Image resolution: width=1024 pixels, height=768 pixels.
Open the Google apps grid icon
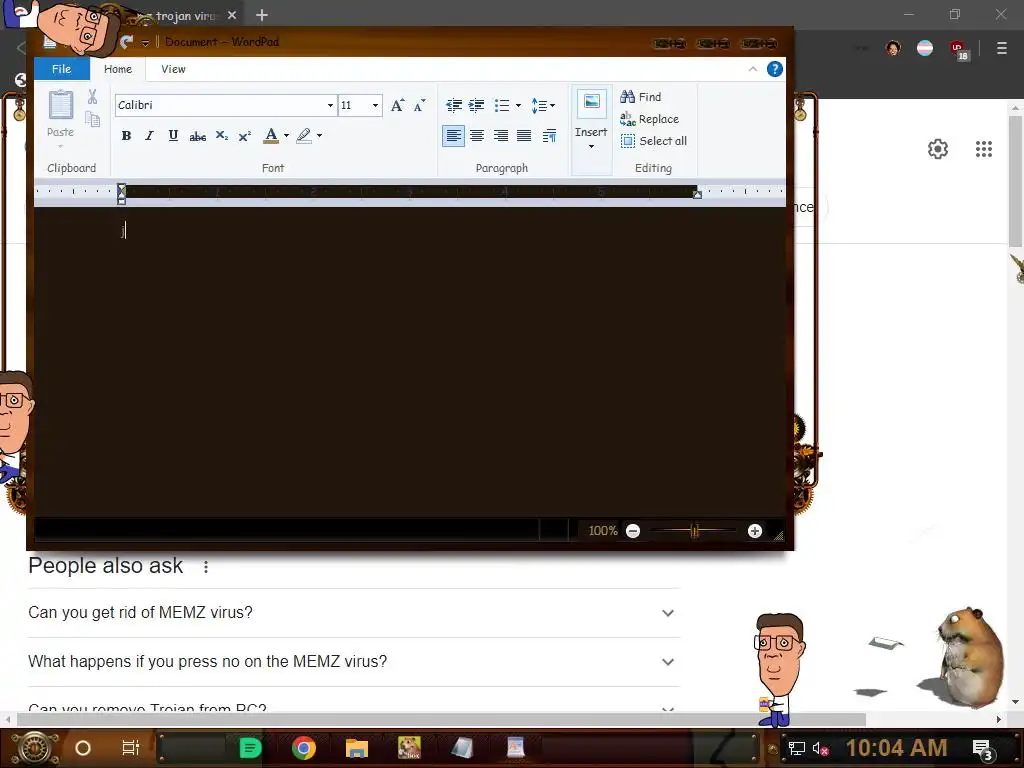pyautogui.click(x=984, y=149)
